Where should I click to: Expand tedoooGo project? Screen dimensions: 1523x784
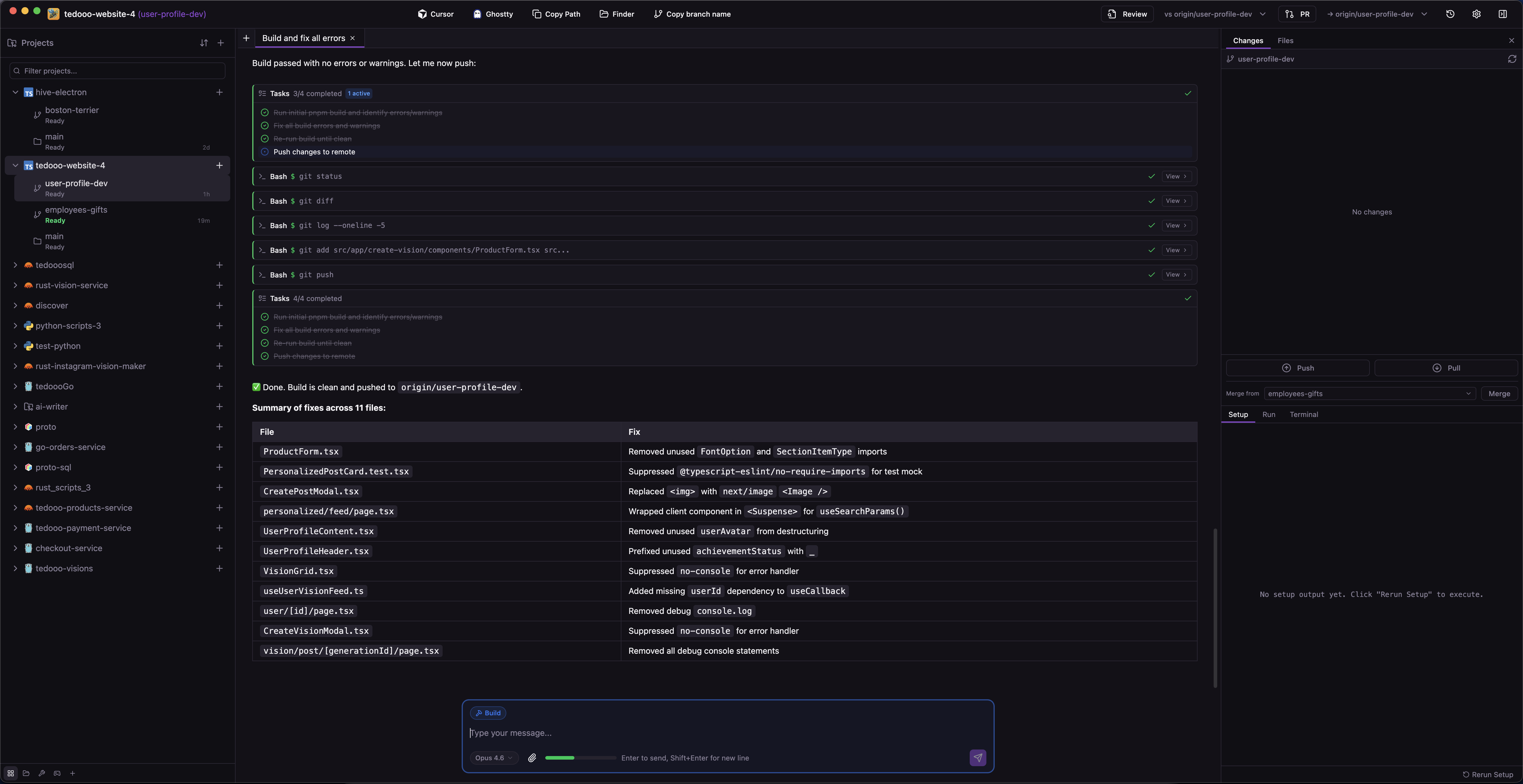pos(15,387)
